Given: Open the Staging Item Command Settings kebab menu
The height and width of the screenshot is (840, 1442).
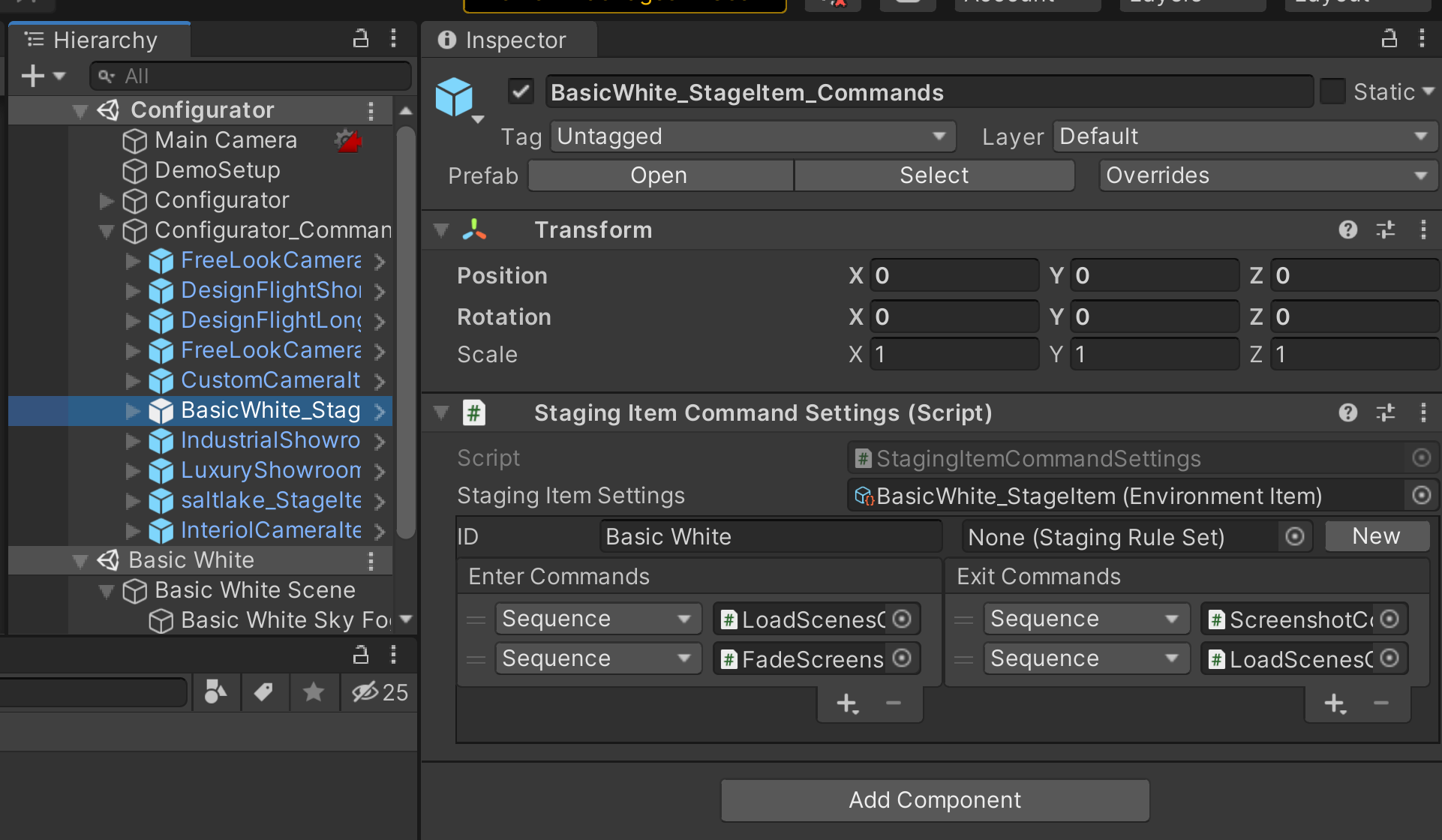Looking at the screenshot, I should click(1423, 412).
